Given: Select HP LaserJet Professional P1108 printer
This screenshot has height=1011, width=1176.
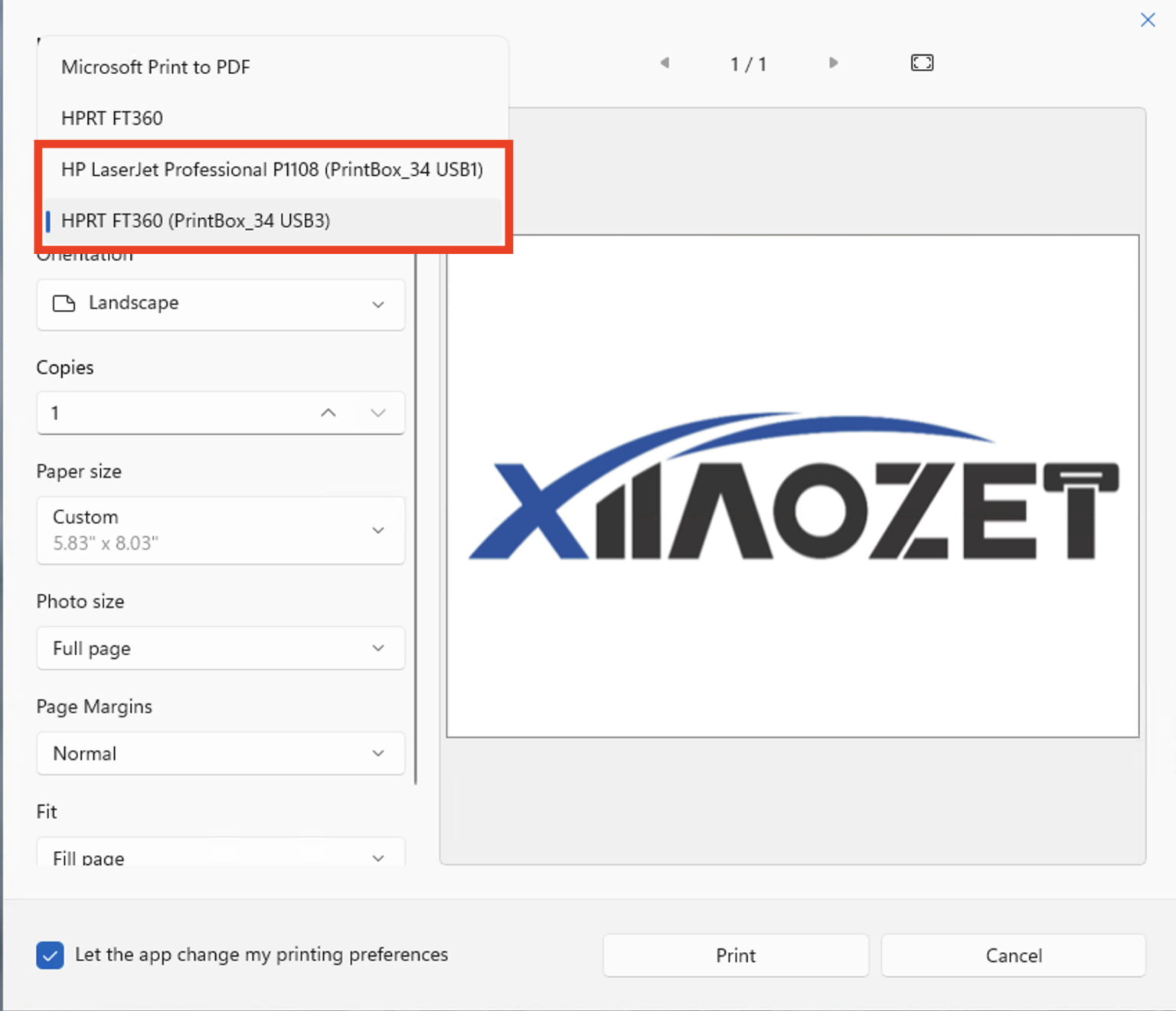Looking at the screenshot, I should click(272, 170).
